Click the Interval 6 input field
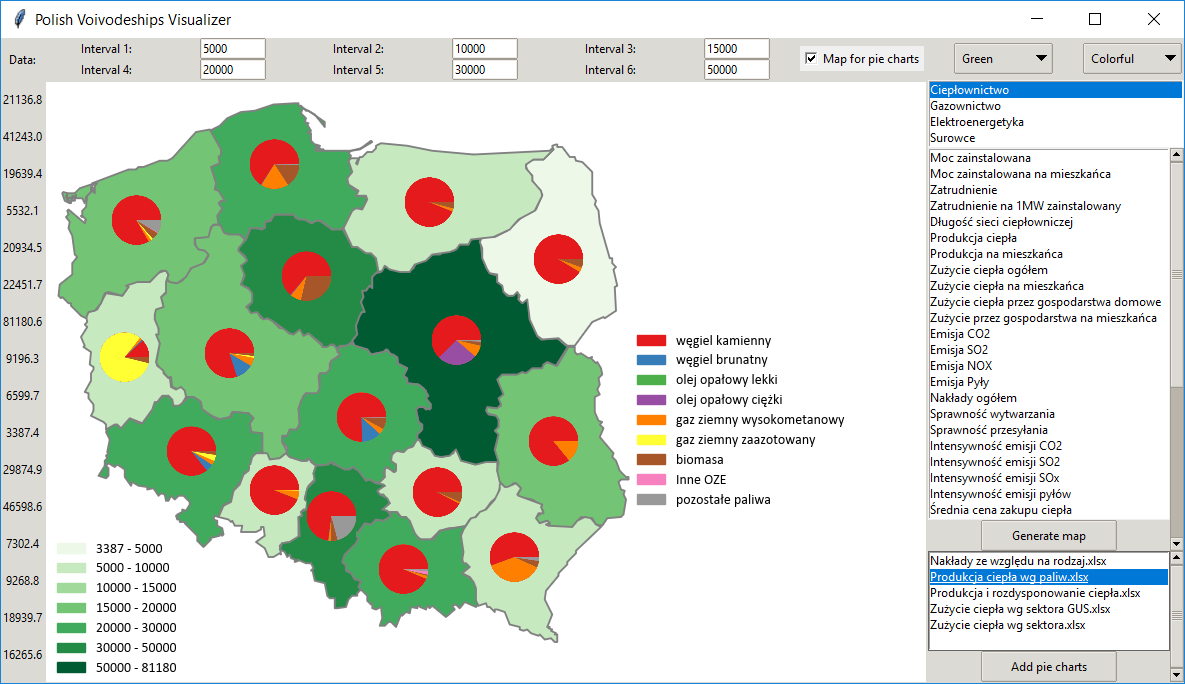 737,70
